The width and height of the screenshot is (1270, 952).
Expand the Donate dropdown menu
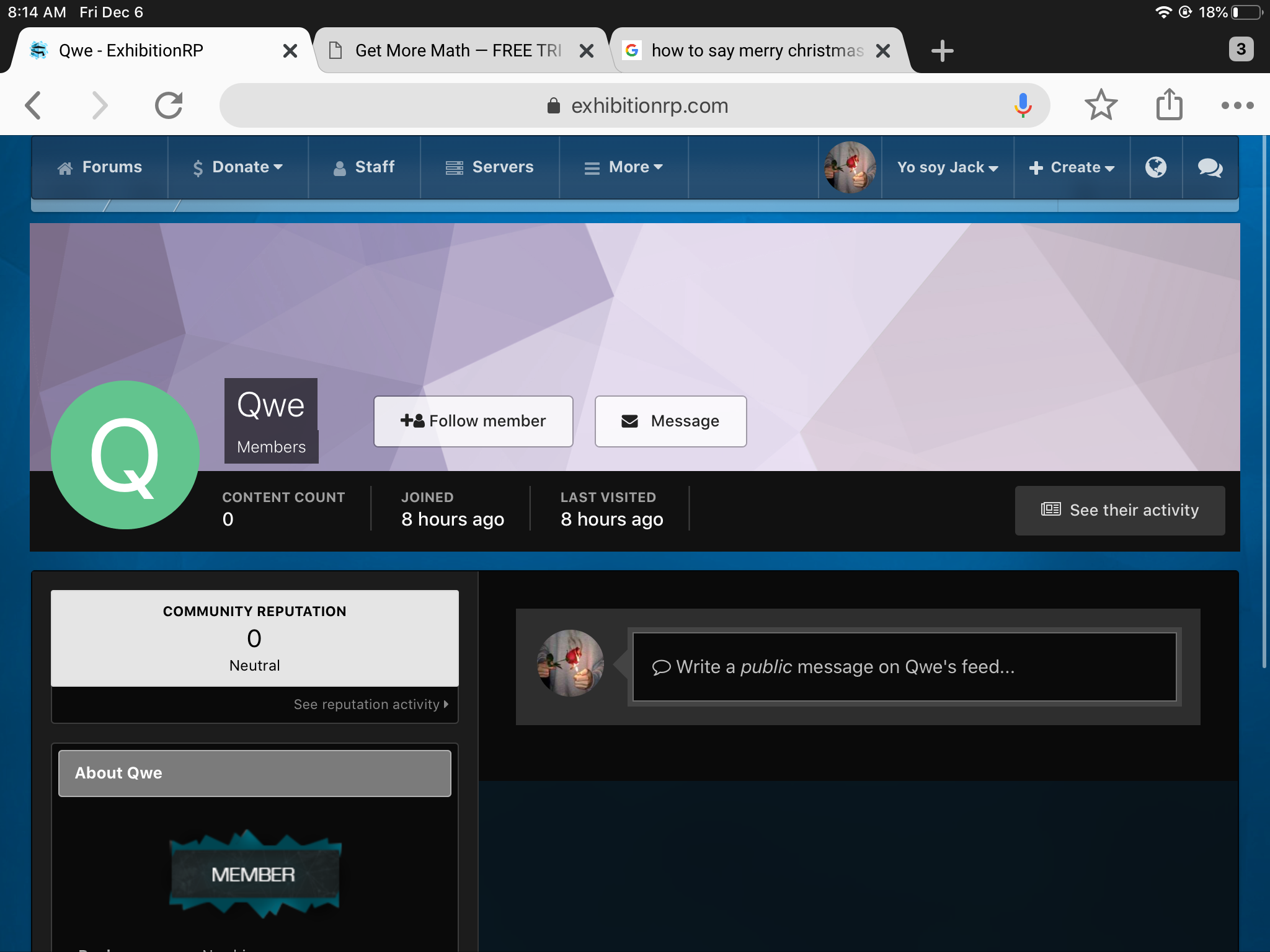[x=238, y=167]
